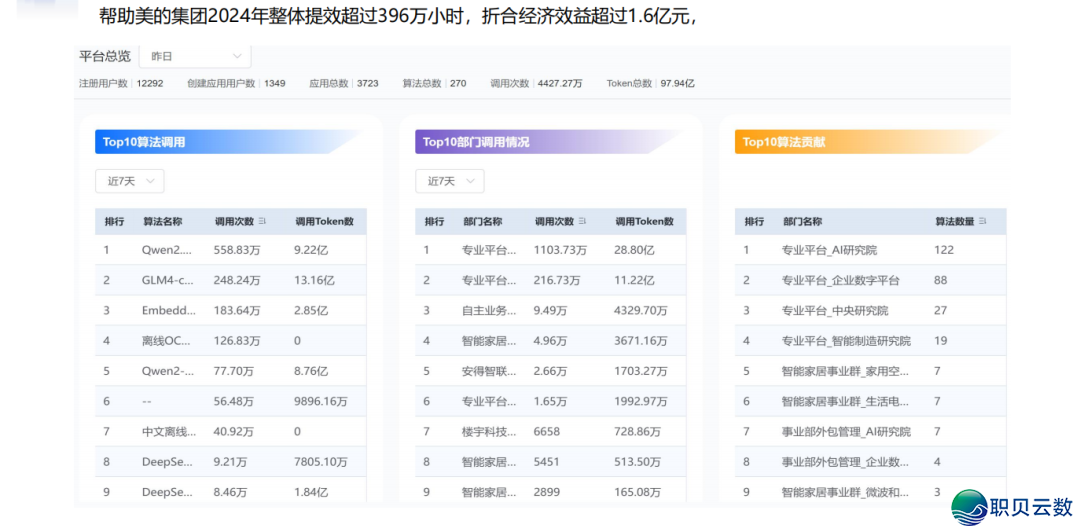1080x532 pixels.
Task: Click the 7805.10万 token cell
Action: click(x=321, y=462)
